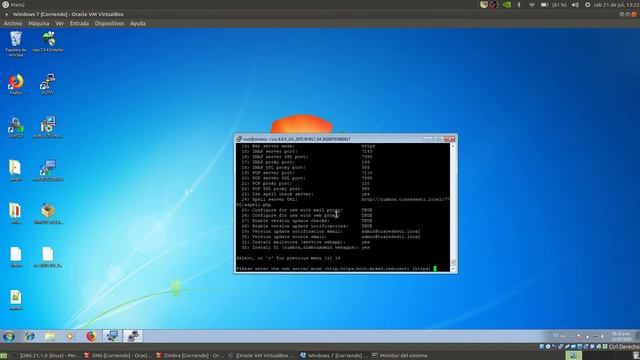Open Windows Explorer from the taskbar
640x360 pixels.
click(x=50, y=336)
